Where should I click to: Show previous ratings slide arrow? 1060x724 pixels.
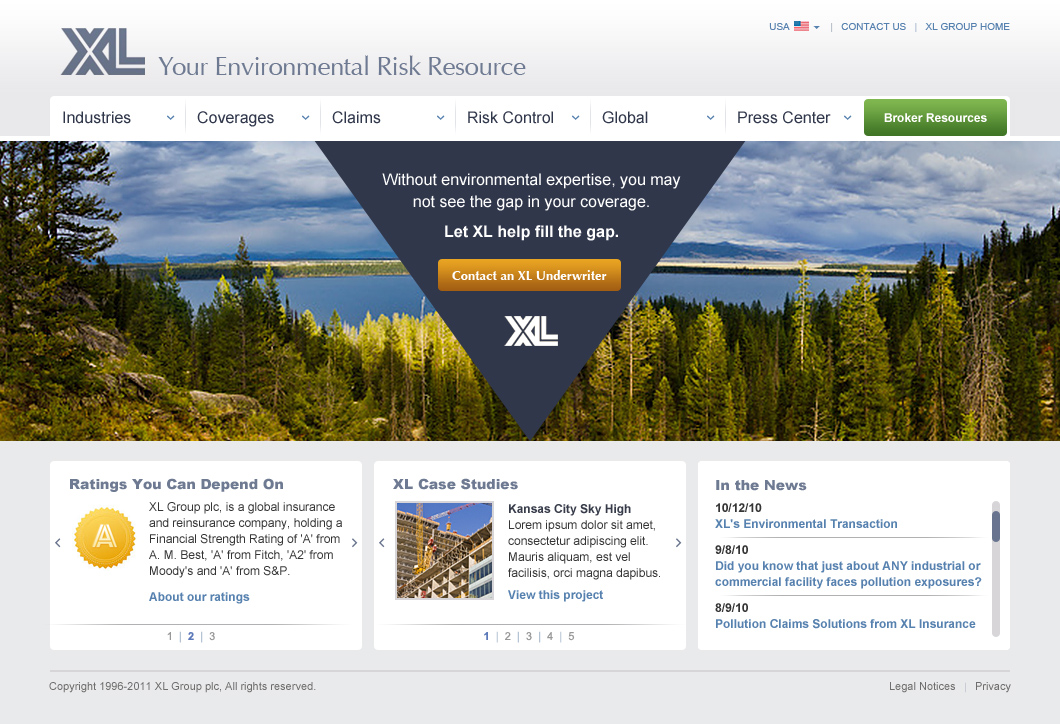click(x=58, y=542)
